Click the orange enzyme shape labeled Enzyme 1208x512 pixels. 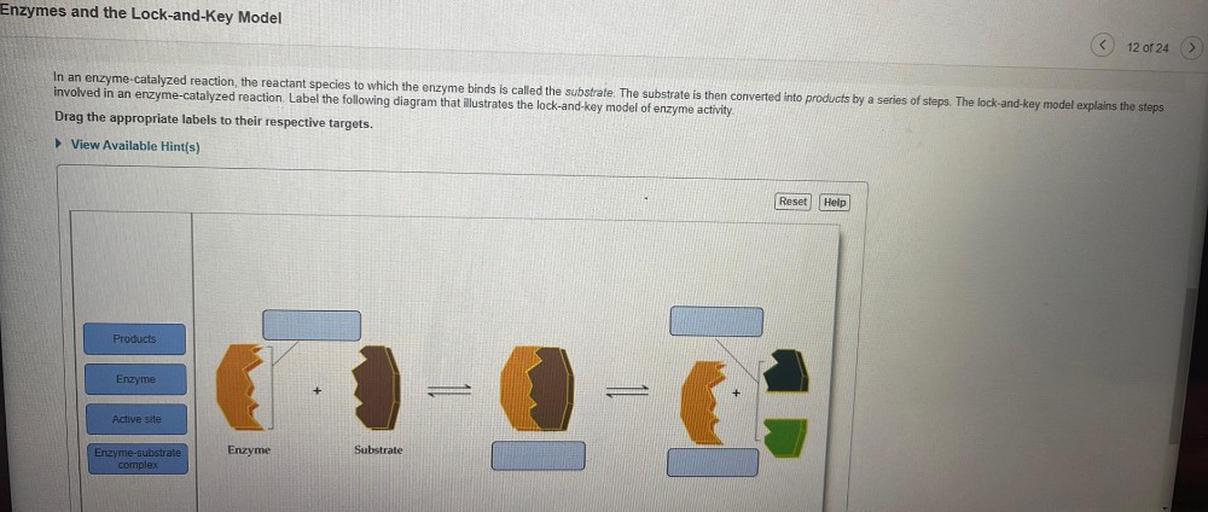244,385
